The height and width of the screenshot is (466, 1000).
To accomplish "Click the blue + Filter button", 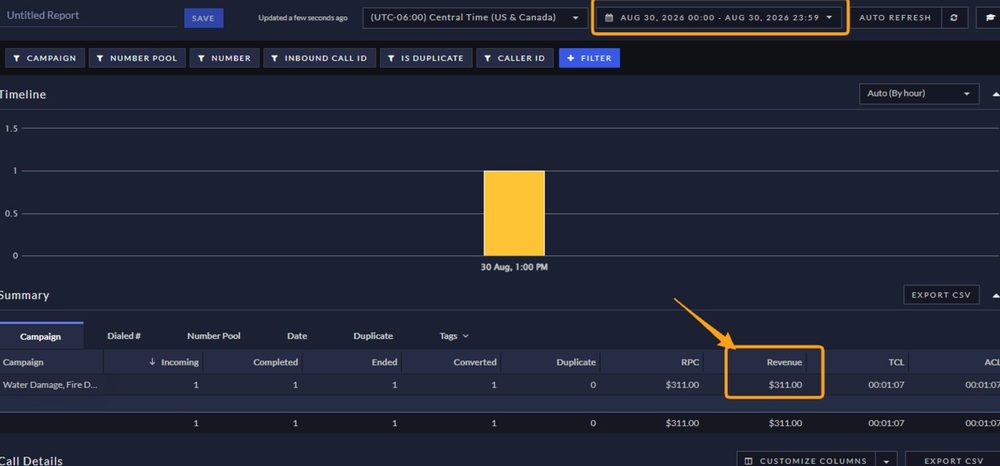I will point(589,58).
